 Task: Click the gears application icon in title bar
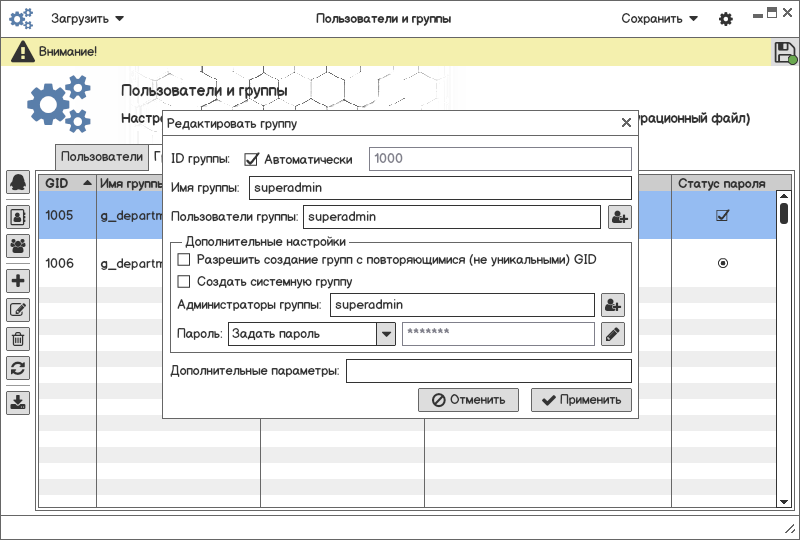point(21,19)
